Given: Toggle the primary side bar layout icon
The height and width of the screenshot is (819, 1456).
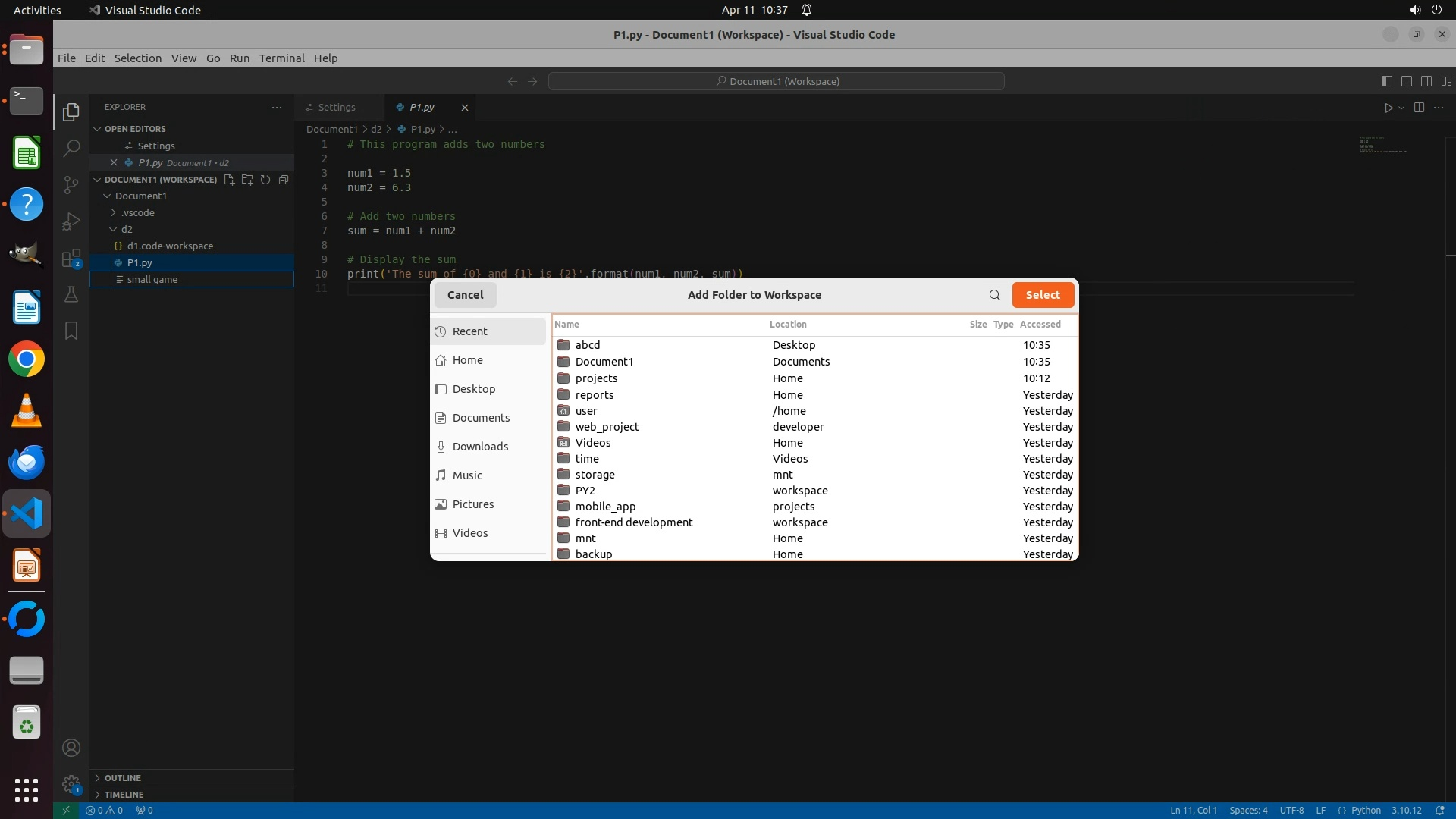Looking at the screenshot, I should 1387,81.
